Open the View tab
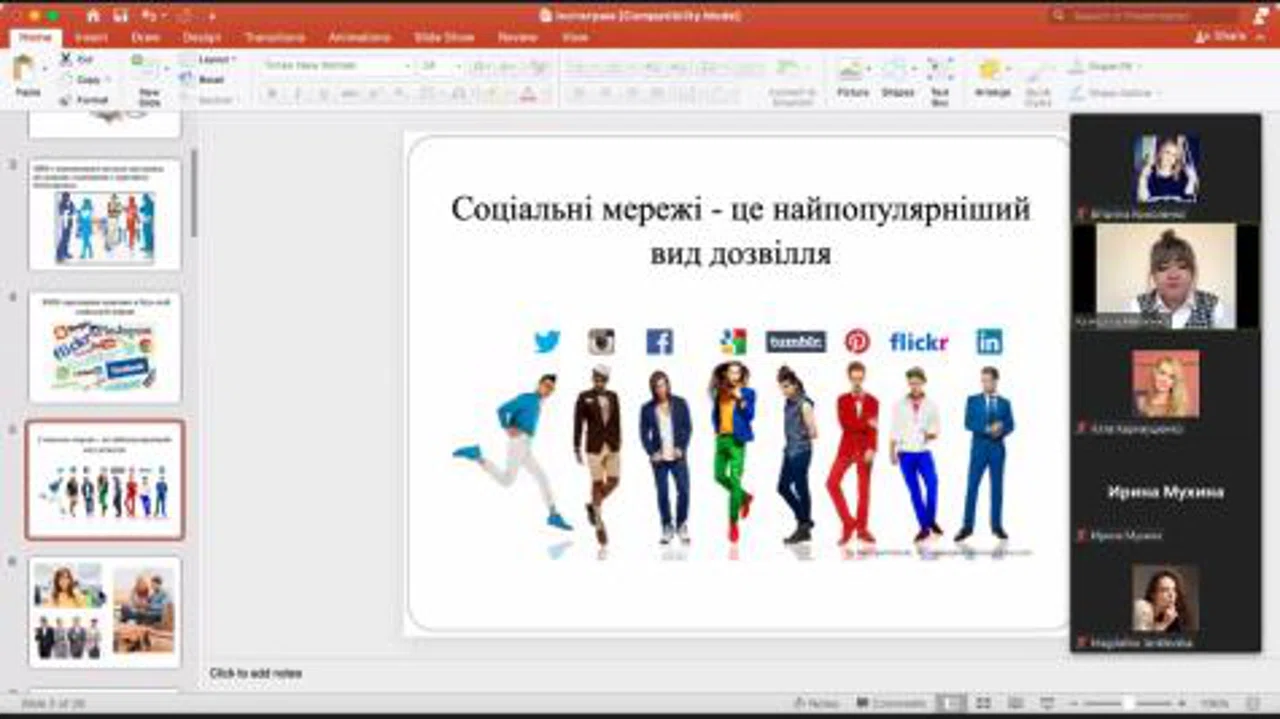The image size is (1280, 719). [x=575, y=37]
